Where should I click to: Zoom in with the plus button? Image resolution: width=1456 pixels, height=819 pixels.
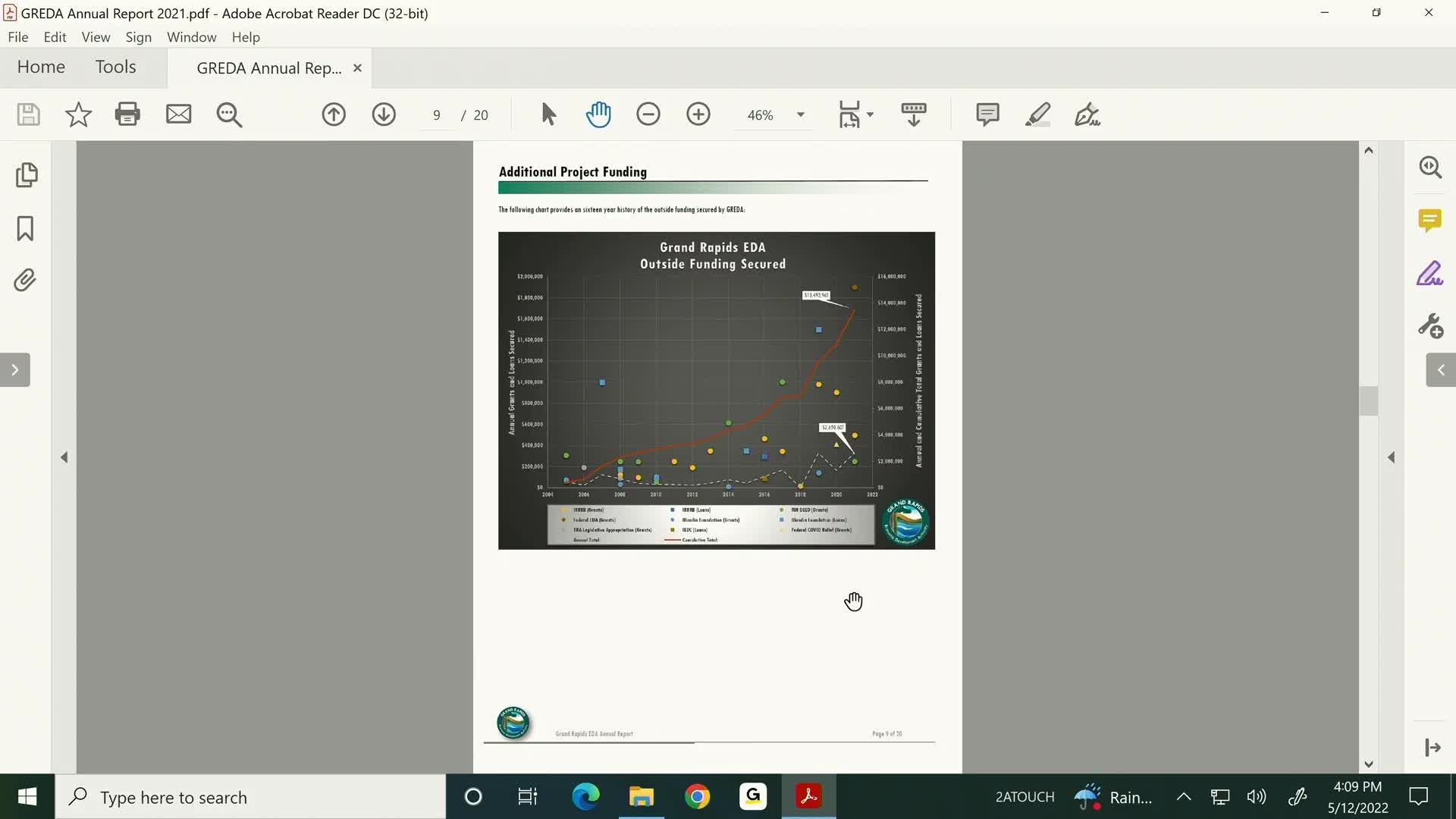(698, 115)
